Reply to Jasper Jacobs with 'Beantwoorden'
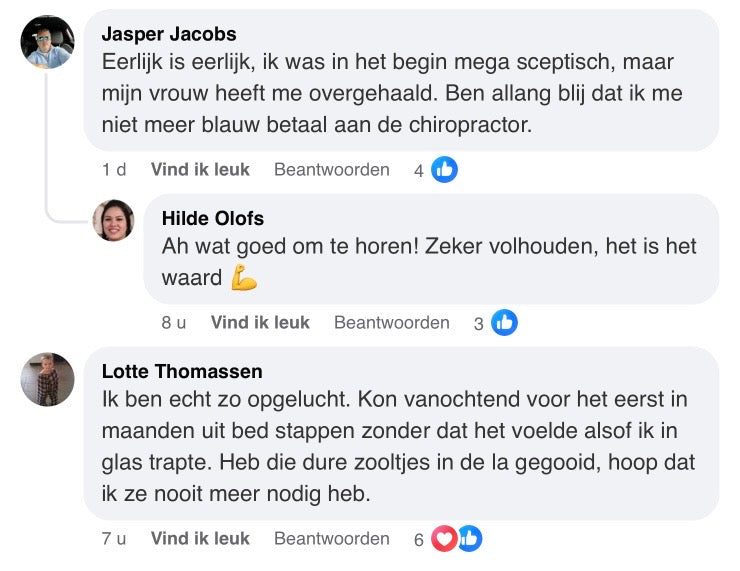740x571 pixels. pyautogui.click(x=332, y=170)
